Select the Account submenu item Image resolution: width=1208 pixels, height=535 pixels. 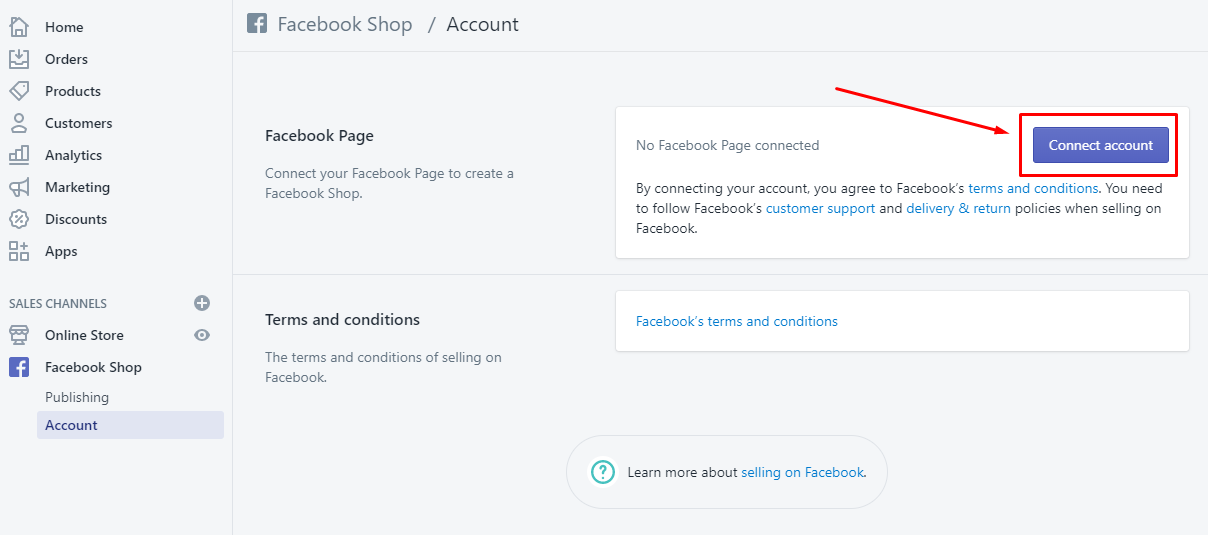71,425
